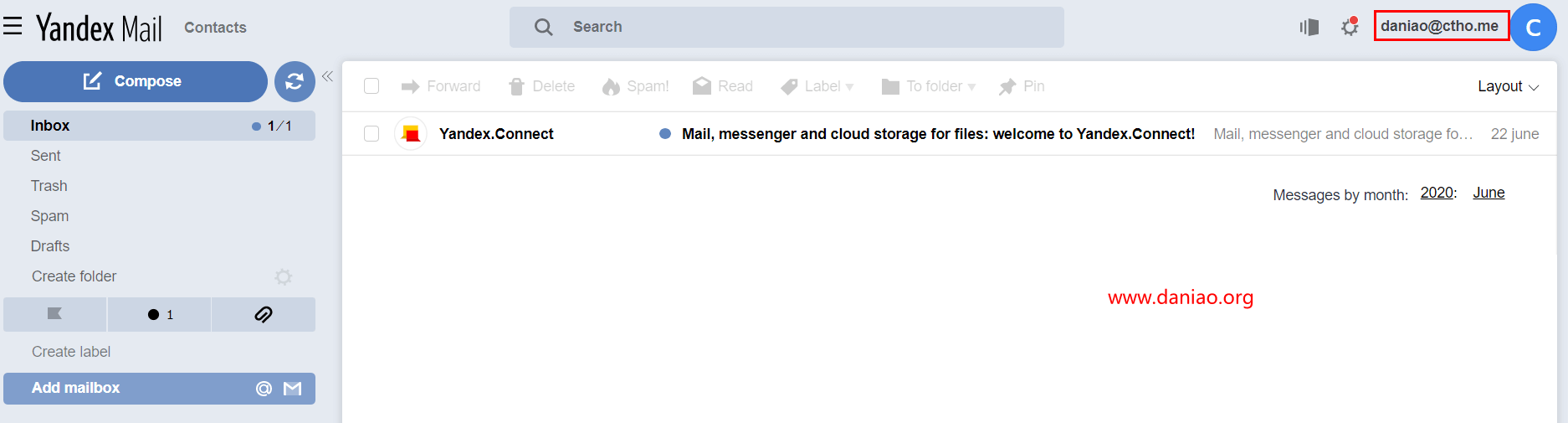This screenshot has height=423, width=1568.
Task: Open the Label dropdown in the toolbar
Action: click(817, 86)
